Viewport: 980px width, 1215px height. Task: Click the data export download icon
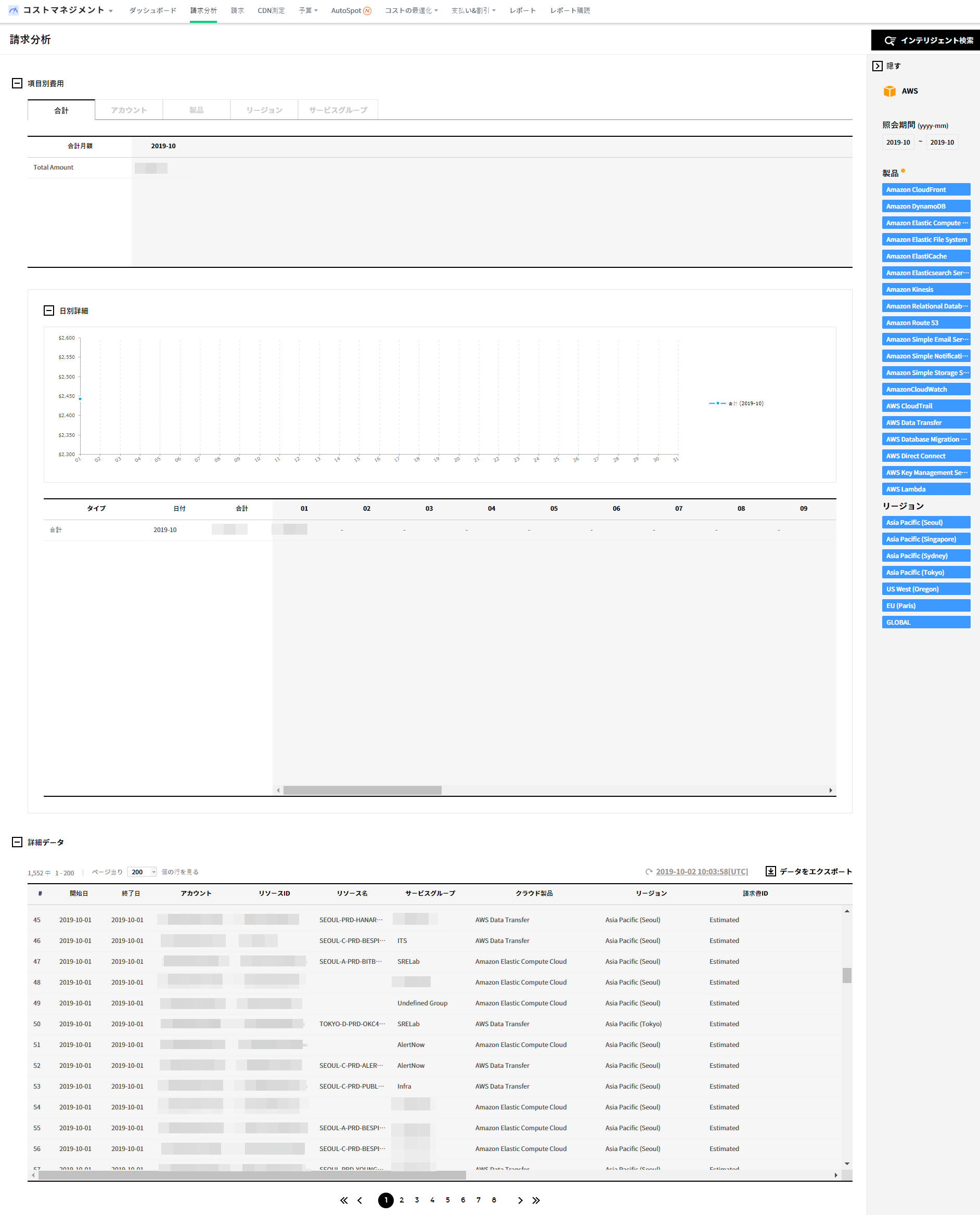pos(770,871)
